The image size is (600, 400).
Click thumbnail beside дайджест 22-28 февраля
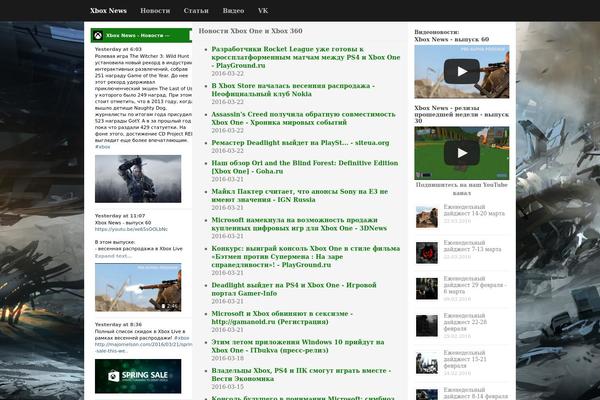pyautogui.click(x=427, y=325)
